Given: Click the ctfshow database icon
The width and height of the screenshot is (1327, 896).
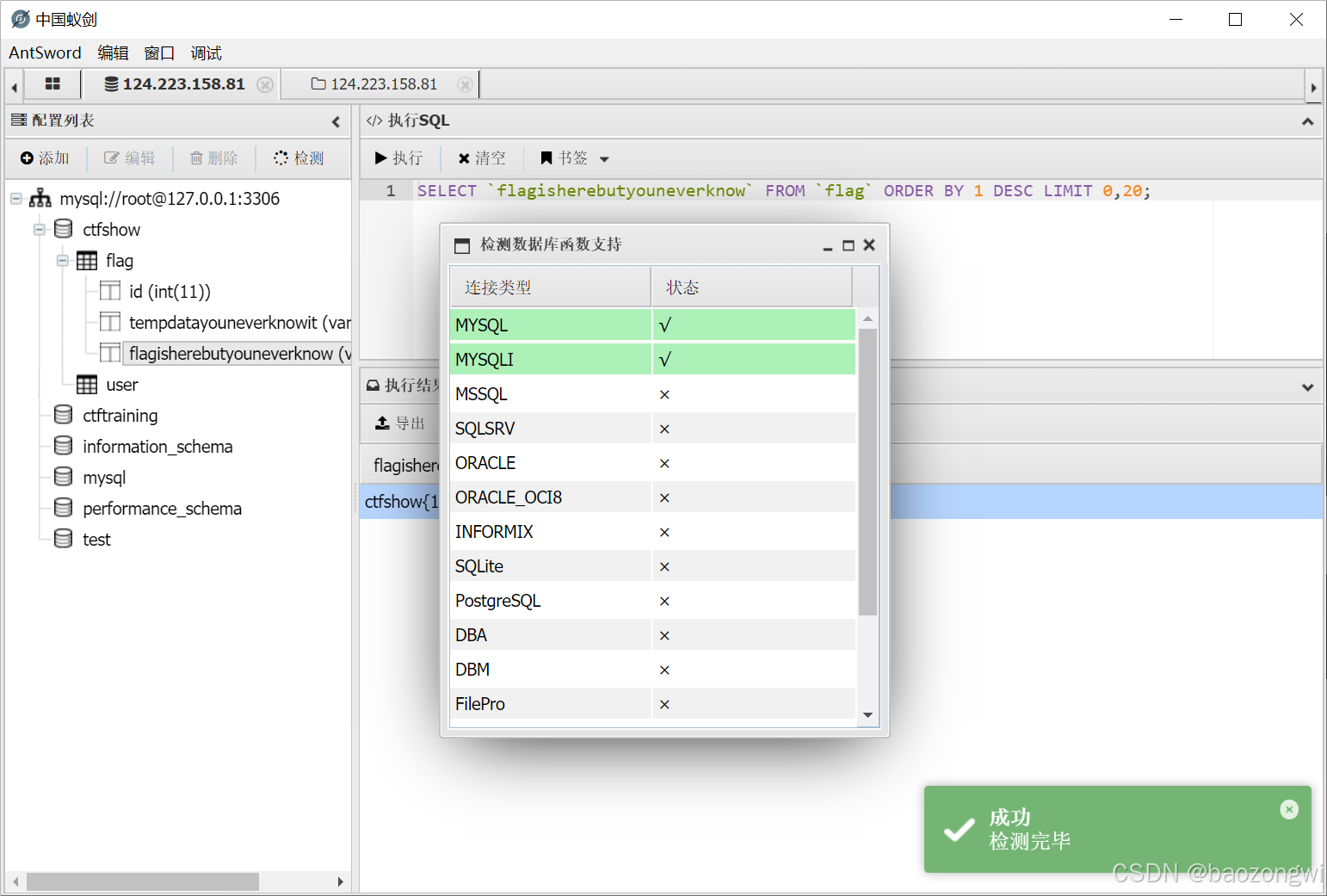Looking at the screenshot, I should [63, 229].
